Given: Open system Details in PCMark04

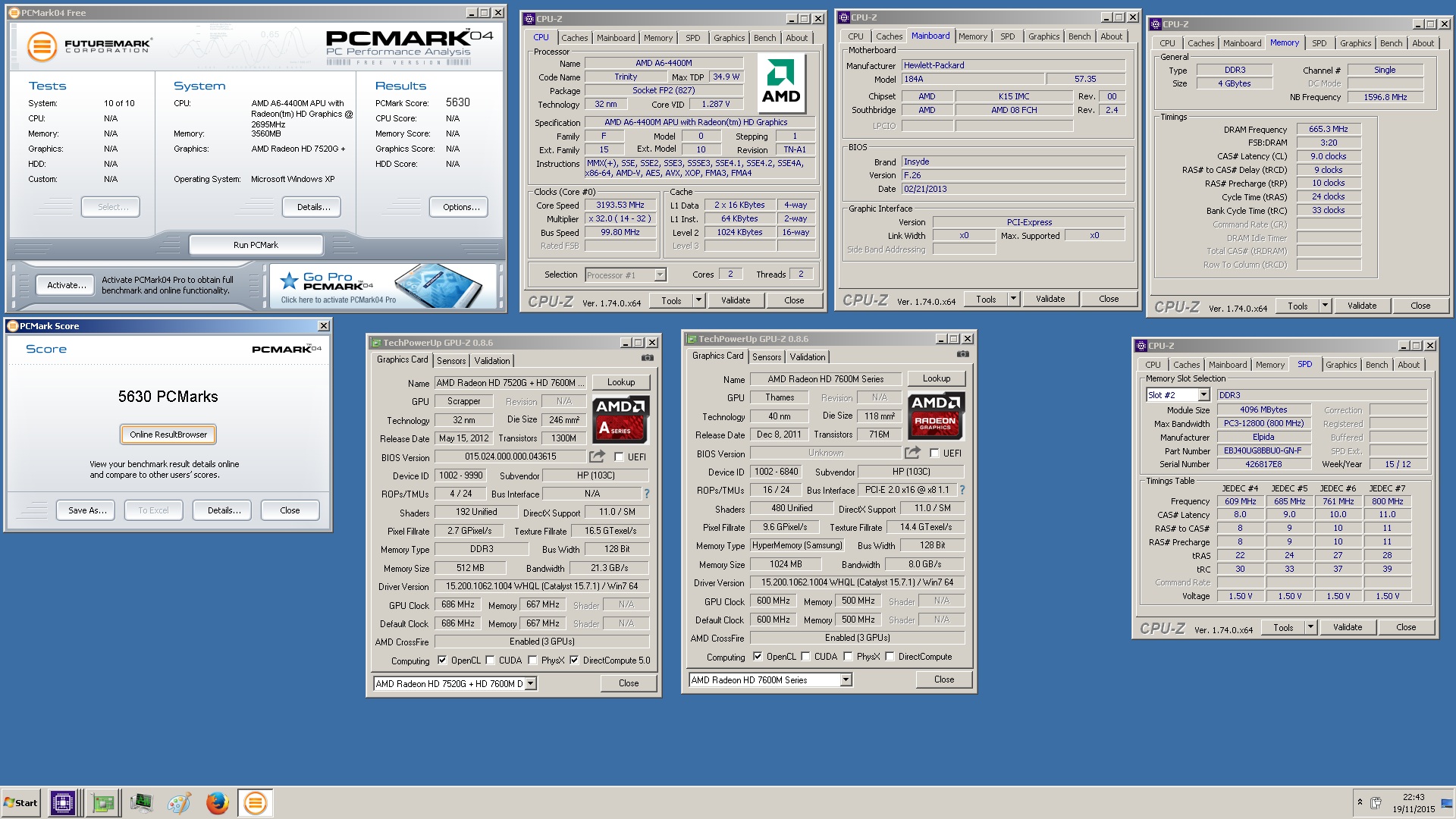Looking at the screenshot, I should point(313,207).
